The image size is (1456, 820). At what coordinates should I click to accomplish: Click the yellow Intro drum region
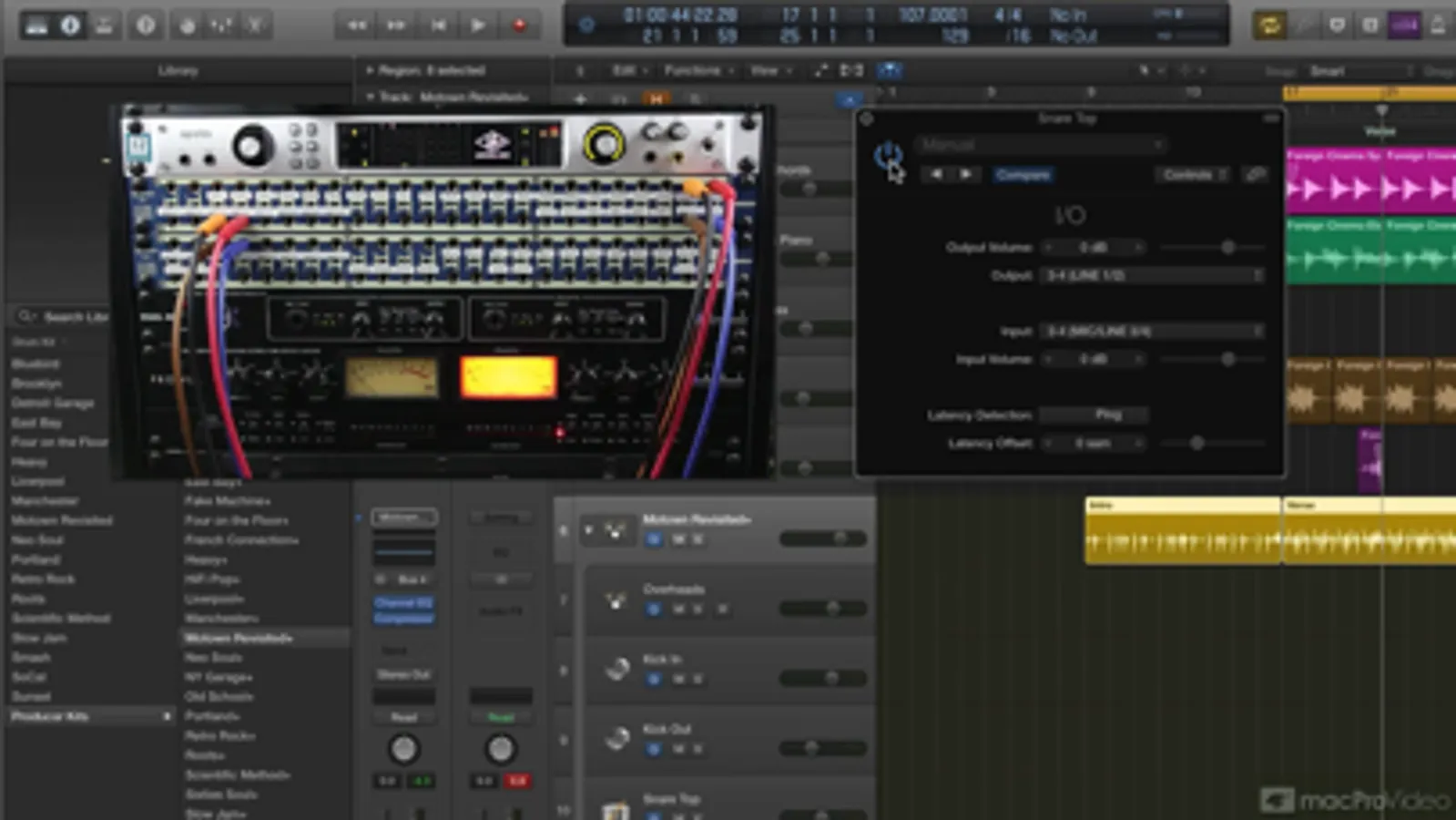(x=1183, y=530)
